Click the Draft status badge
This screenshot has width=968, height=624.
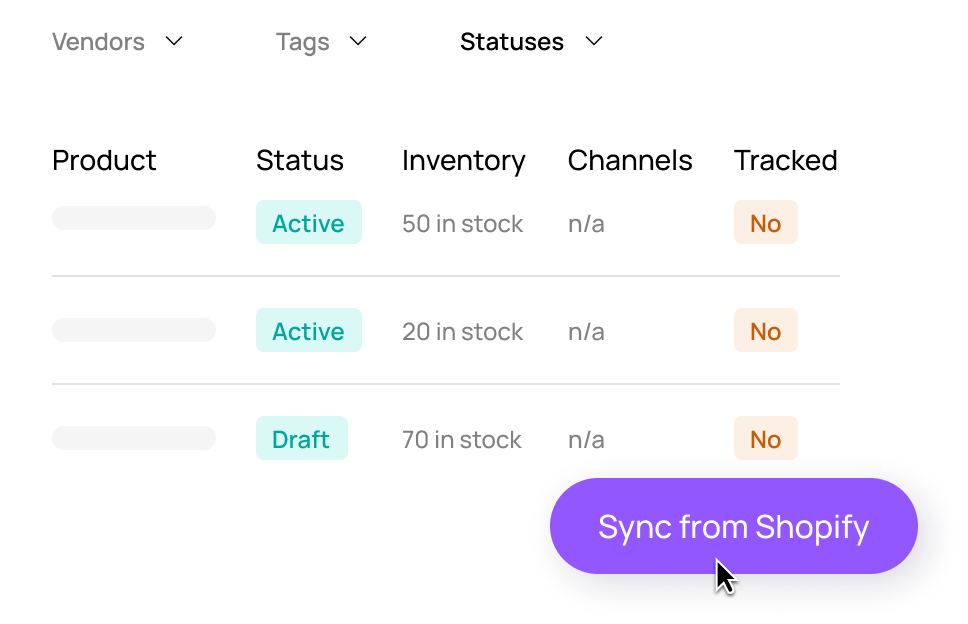click(x=301, y=438)
